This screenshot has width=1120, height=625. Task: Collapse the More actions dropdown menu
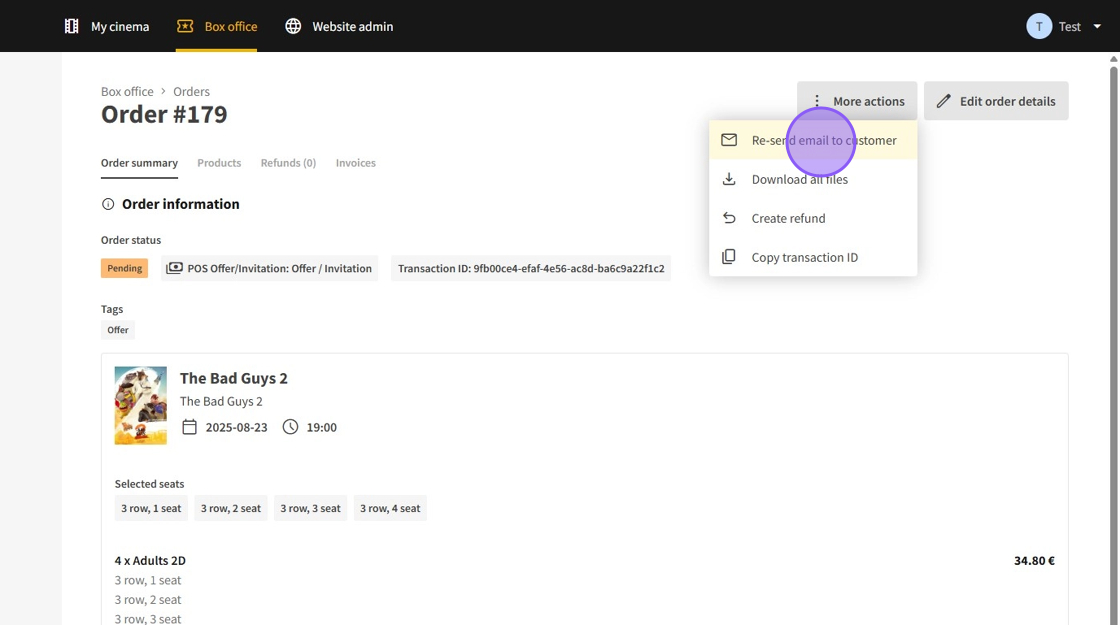click(x=857, y=101)
